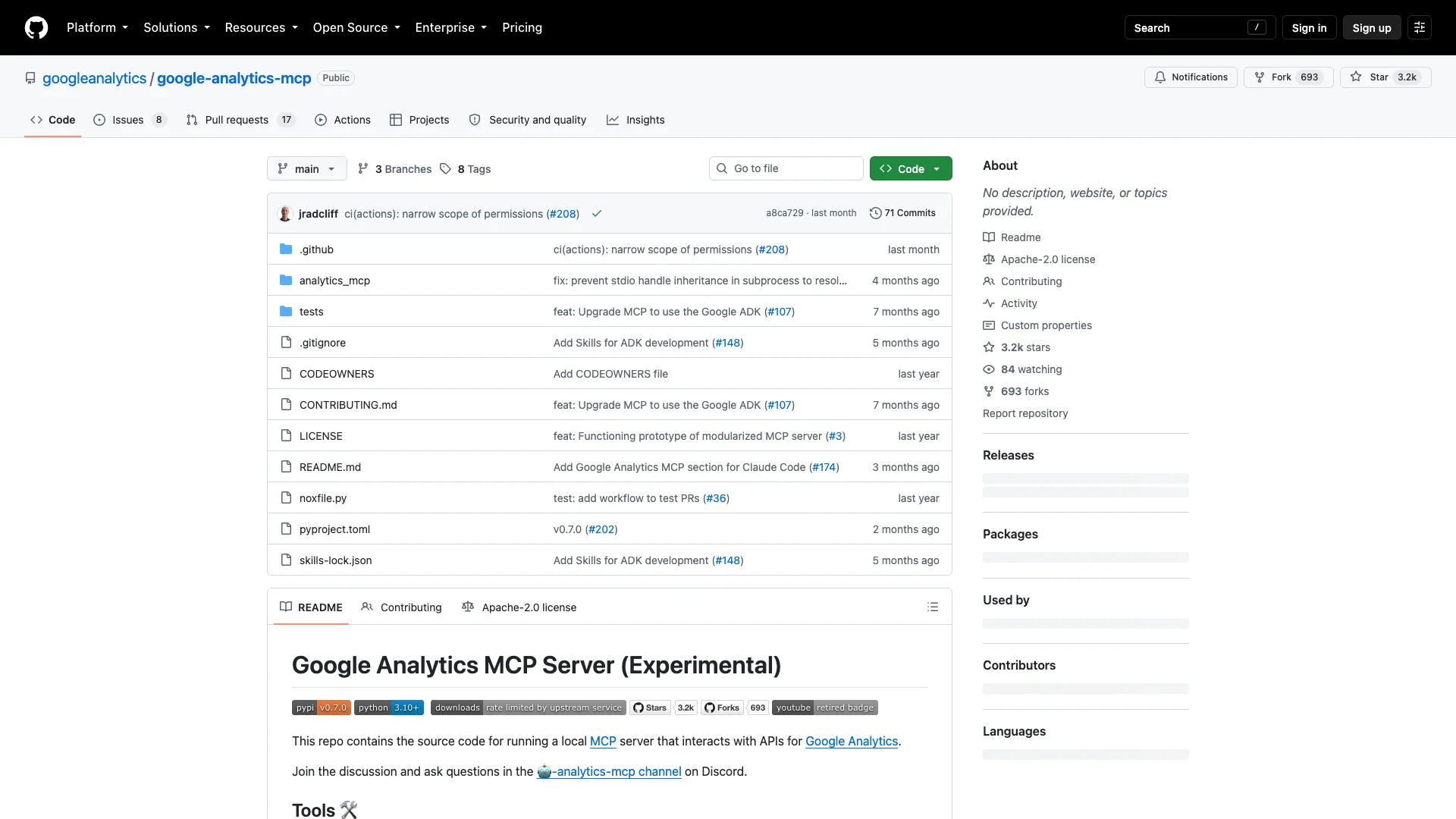
Task: Open the Releases section heading
Action: click(x=1009, y=455)
